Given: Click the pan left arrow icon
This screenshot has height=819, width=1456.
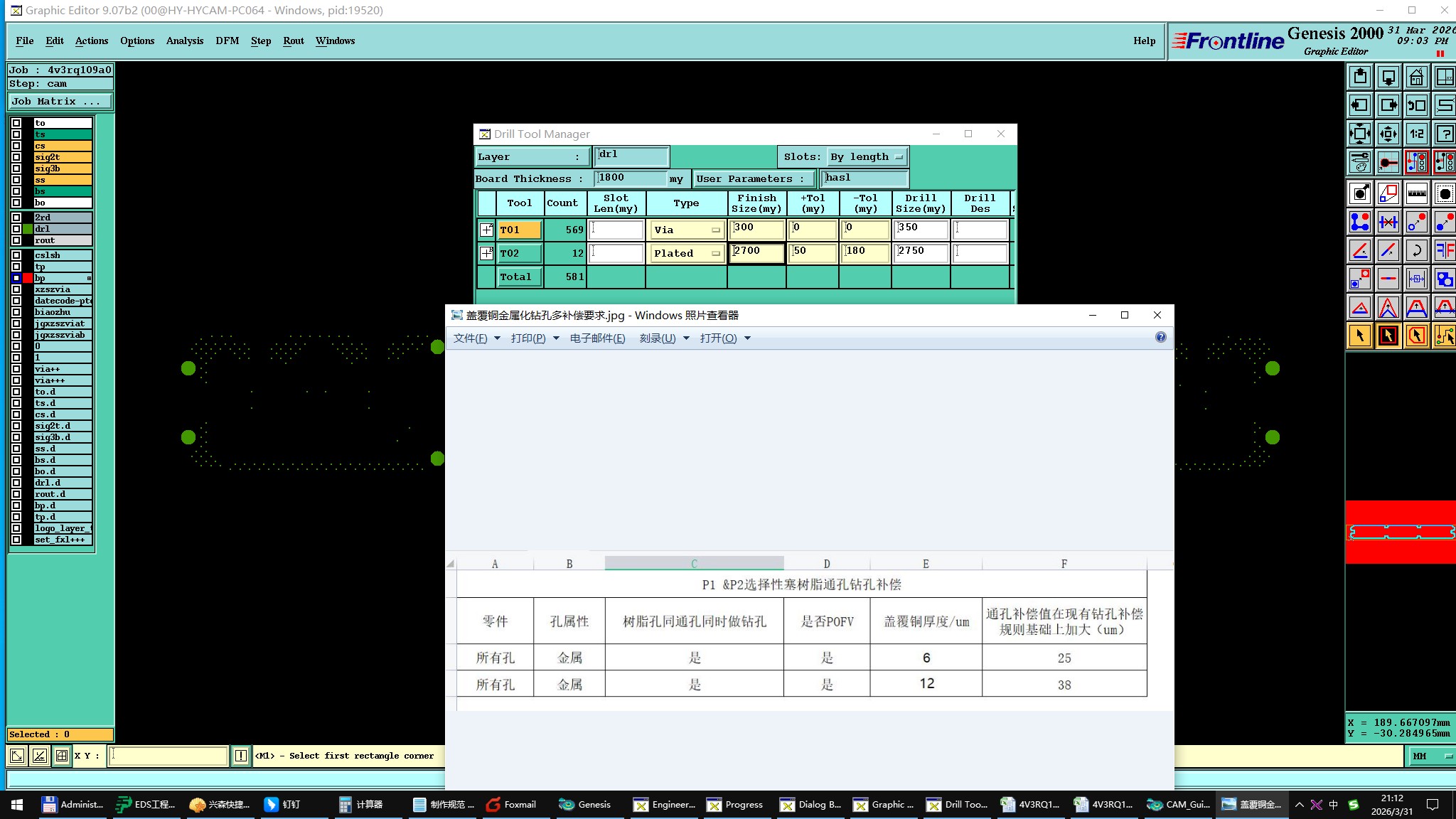Looking at the screenshot, I should click(x=1359, y=105).
